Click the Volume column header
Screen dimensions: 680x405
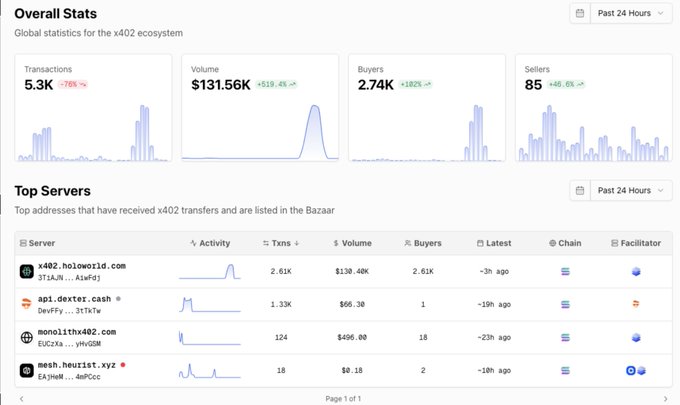pyautogui.click(x=351, y=243)
